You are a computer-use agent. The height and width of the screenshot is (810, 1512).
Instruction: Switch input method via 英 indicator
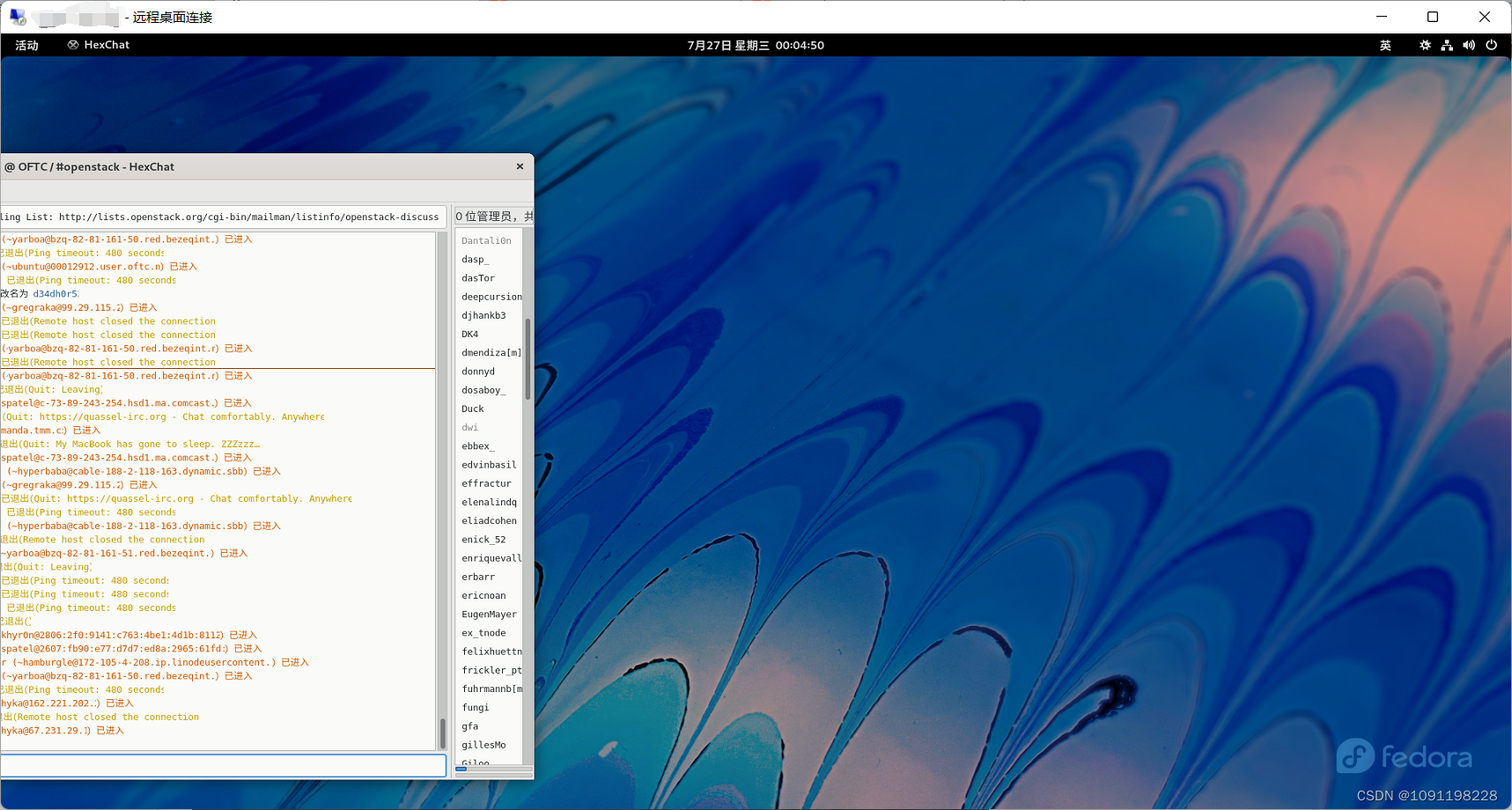(x=1385, y=45)
